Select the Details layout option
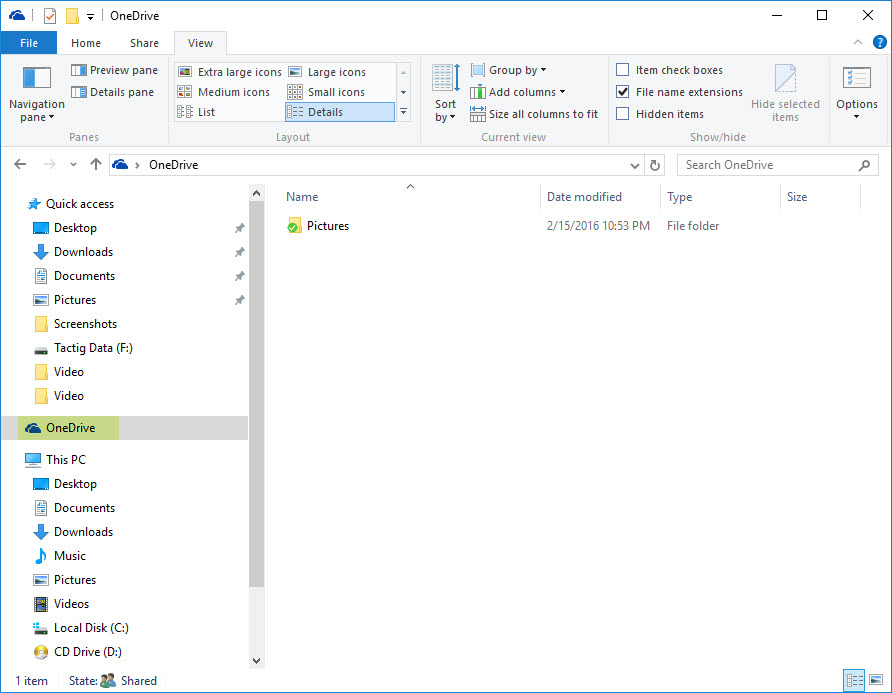This screenshot has height=693, width=892. (x=340, y=112)
